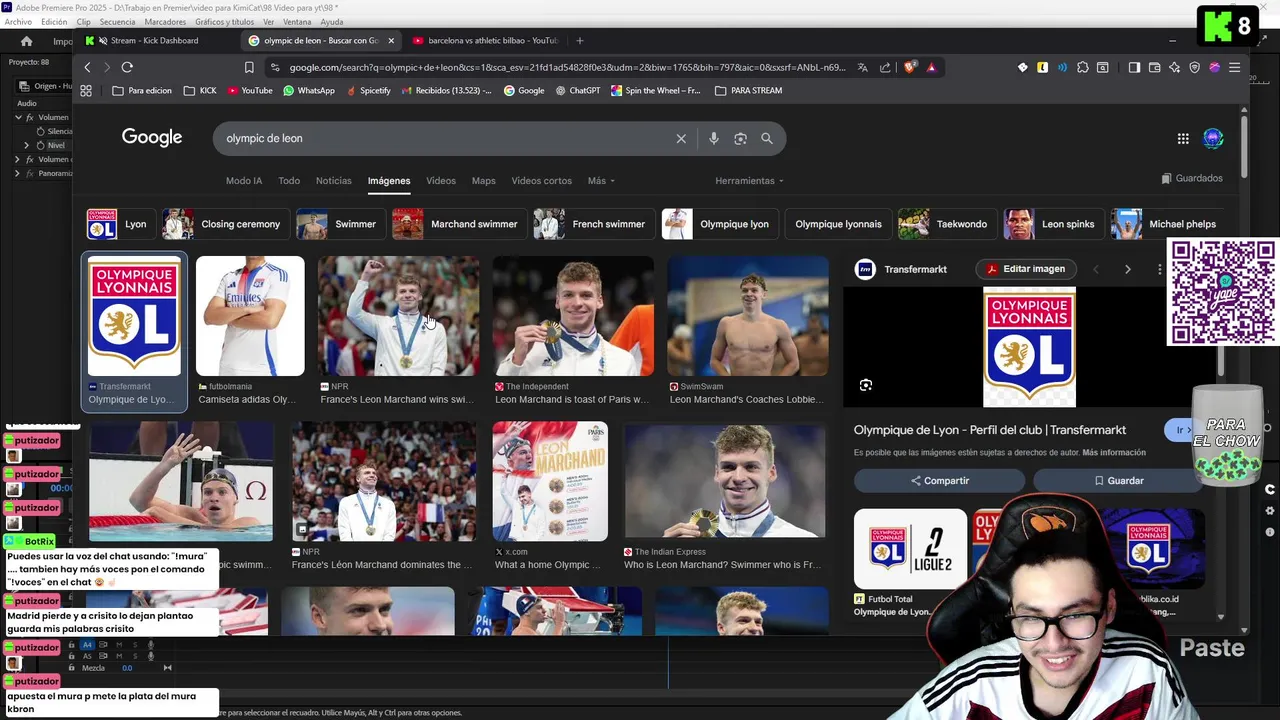Image resolution: width=1280 pixels, height=720 pixels.
Task: Toggle the browser sidebar panel icon
Action: click(1134, 67)
